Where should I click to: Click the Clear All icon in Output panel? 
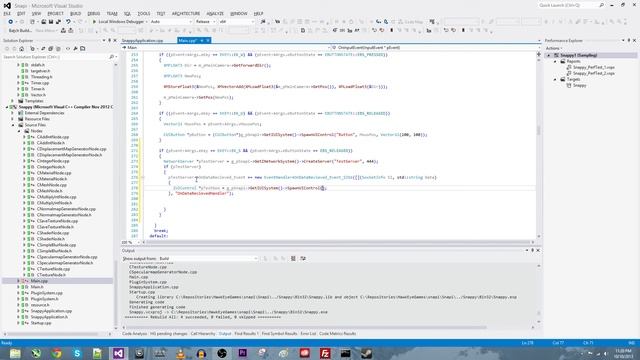[293, 258]
